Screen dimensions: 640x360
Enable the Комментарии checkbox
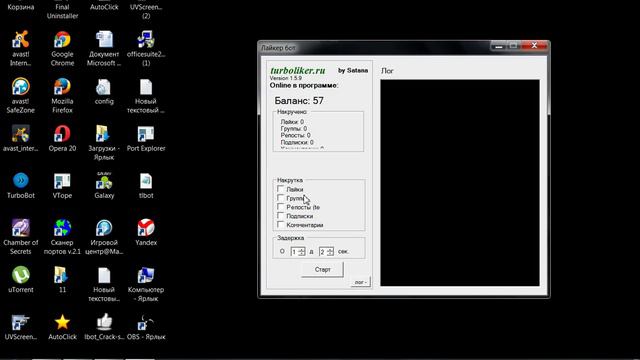(x=280, y=224)
